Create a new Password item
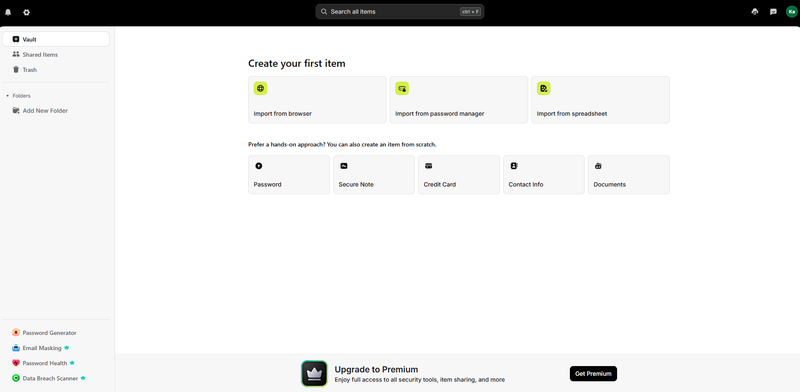Viewport: 800px width, 392px height. [289, 175]
